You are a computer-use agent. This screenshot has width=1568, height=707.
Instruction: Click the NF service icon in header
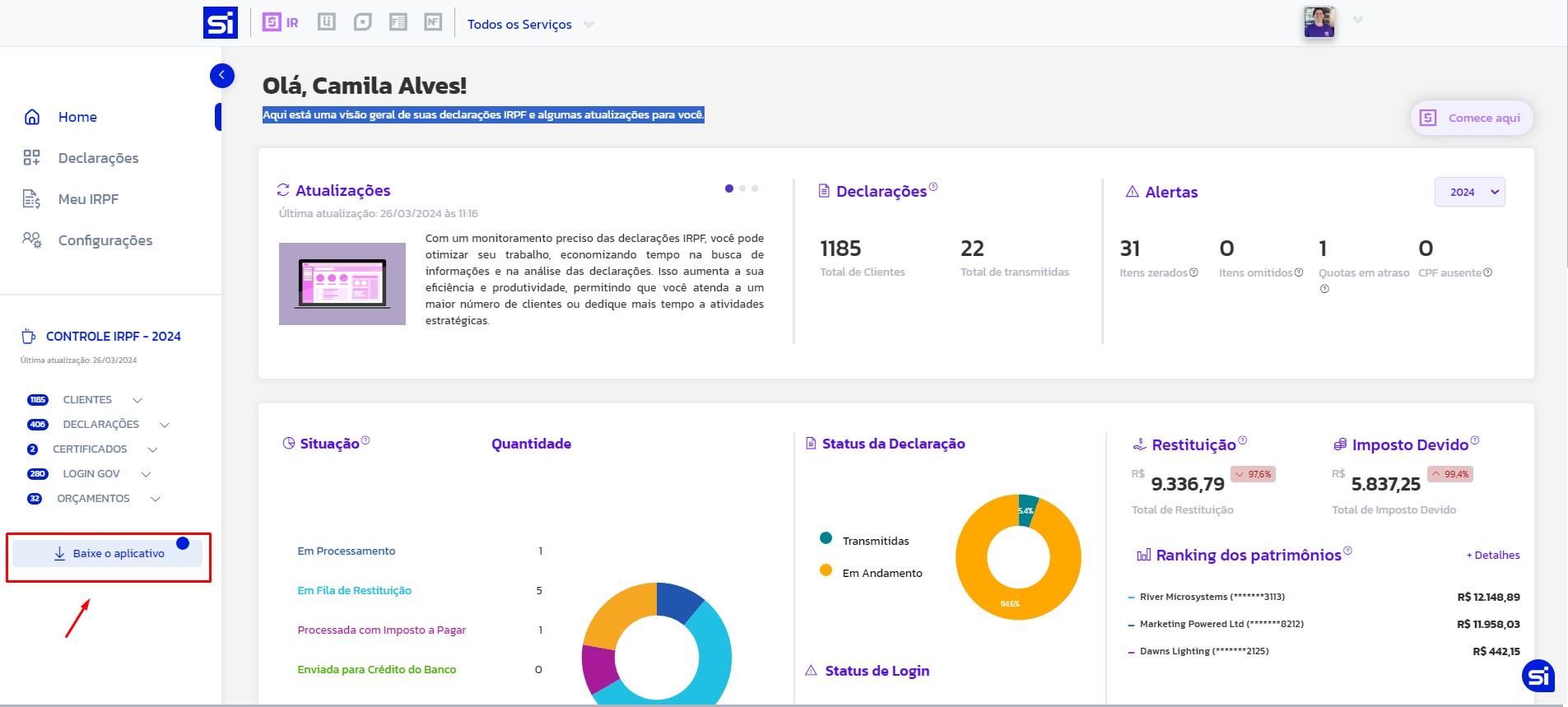pos(433,22)
